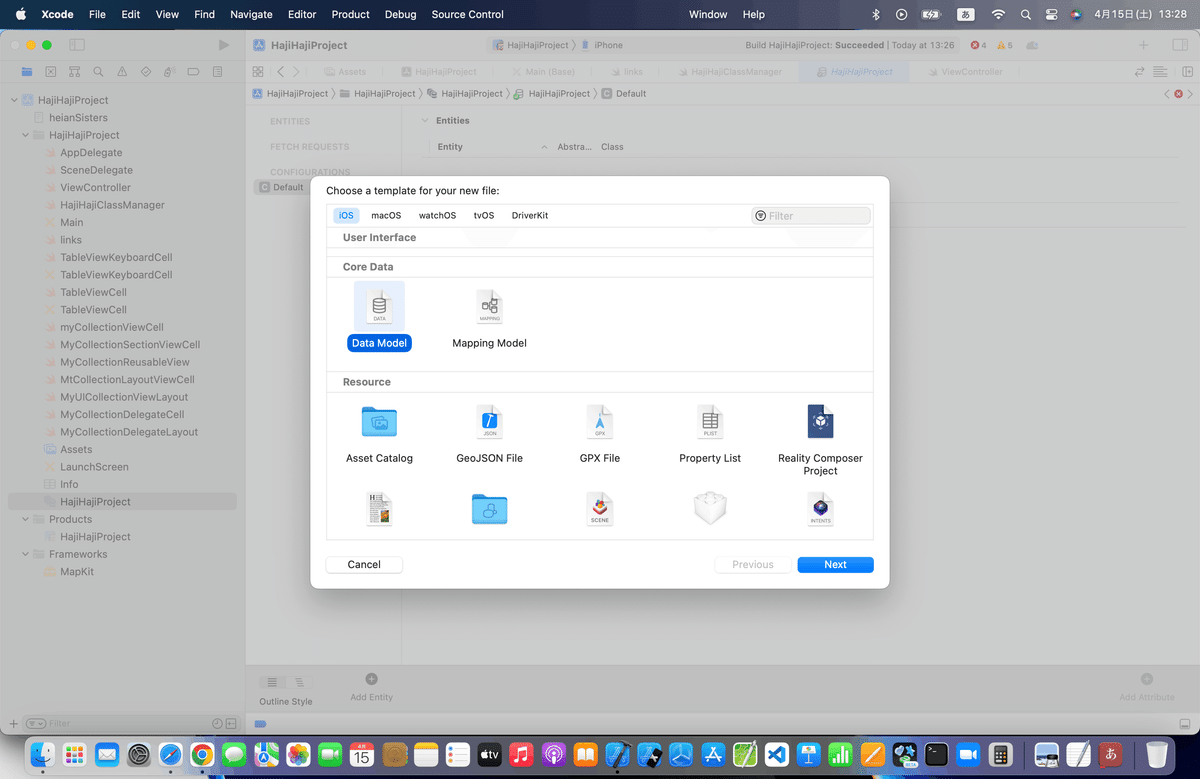Image resolution: width=1200 pixels, height=779 pixels.
Task: Open HajiHajiClassManager file in navigator
Action: tap(112, 205)
